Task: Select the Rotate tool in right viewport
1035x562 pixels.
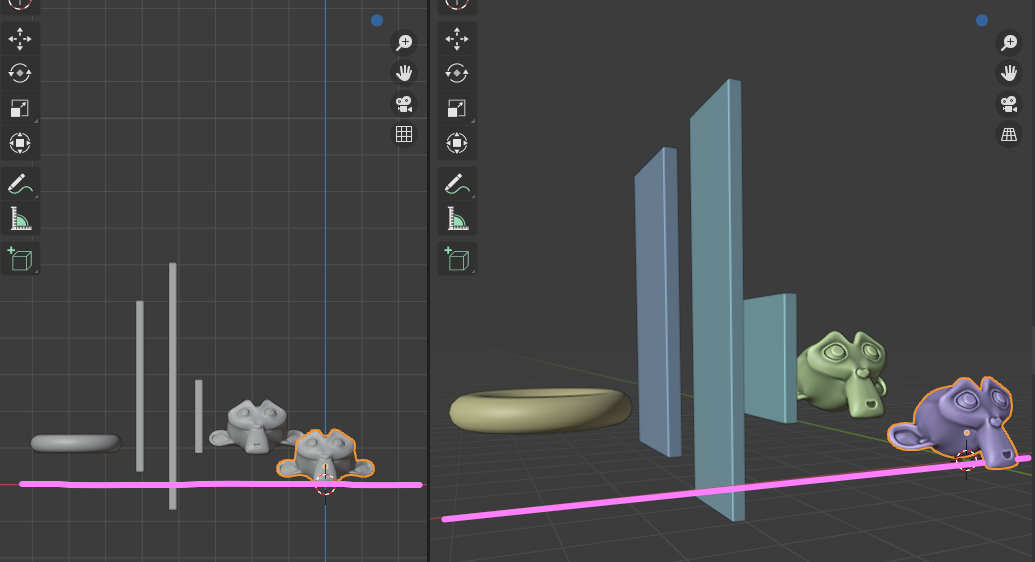Action: (x=457, y=73)
